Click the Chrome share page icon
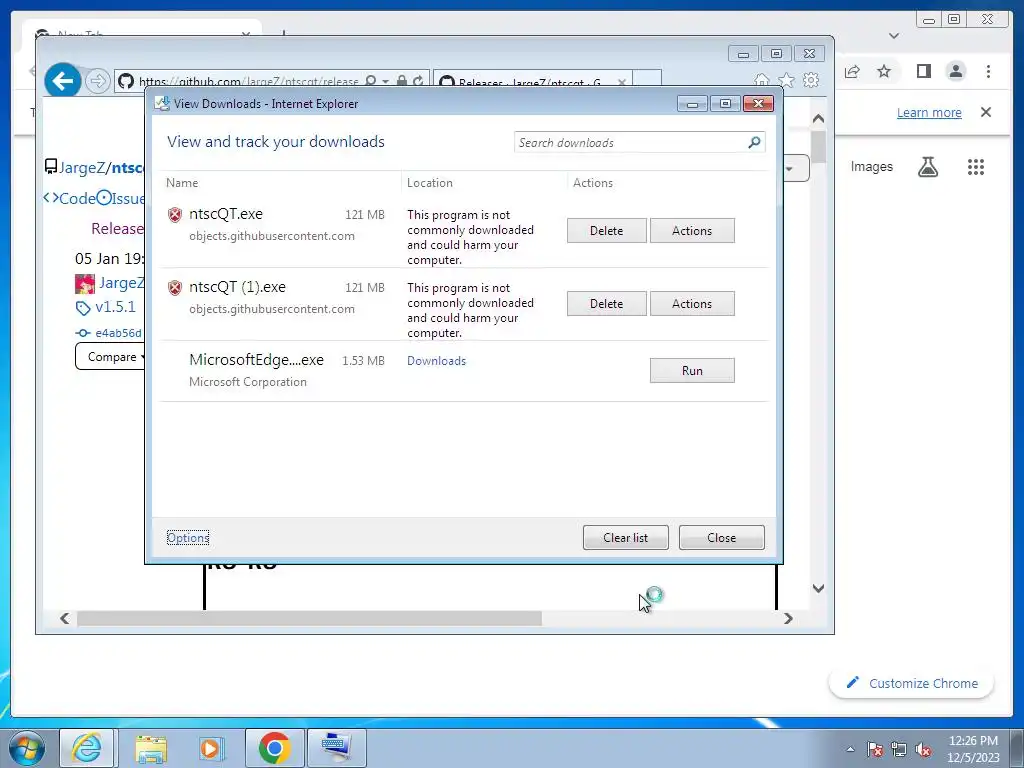Viewport: 1024px width, 768px height. 852,71
